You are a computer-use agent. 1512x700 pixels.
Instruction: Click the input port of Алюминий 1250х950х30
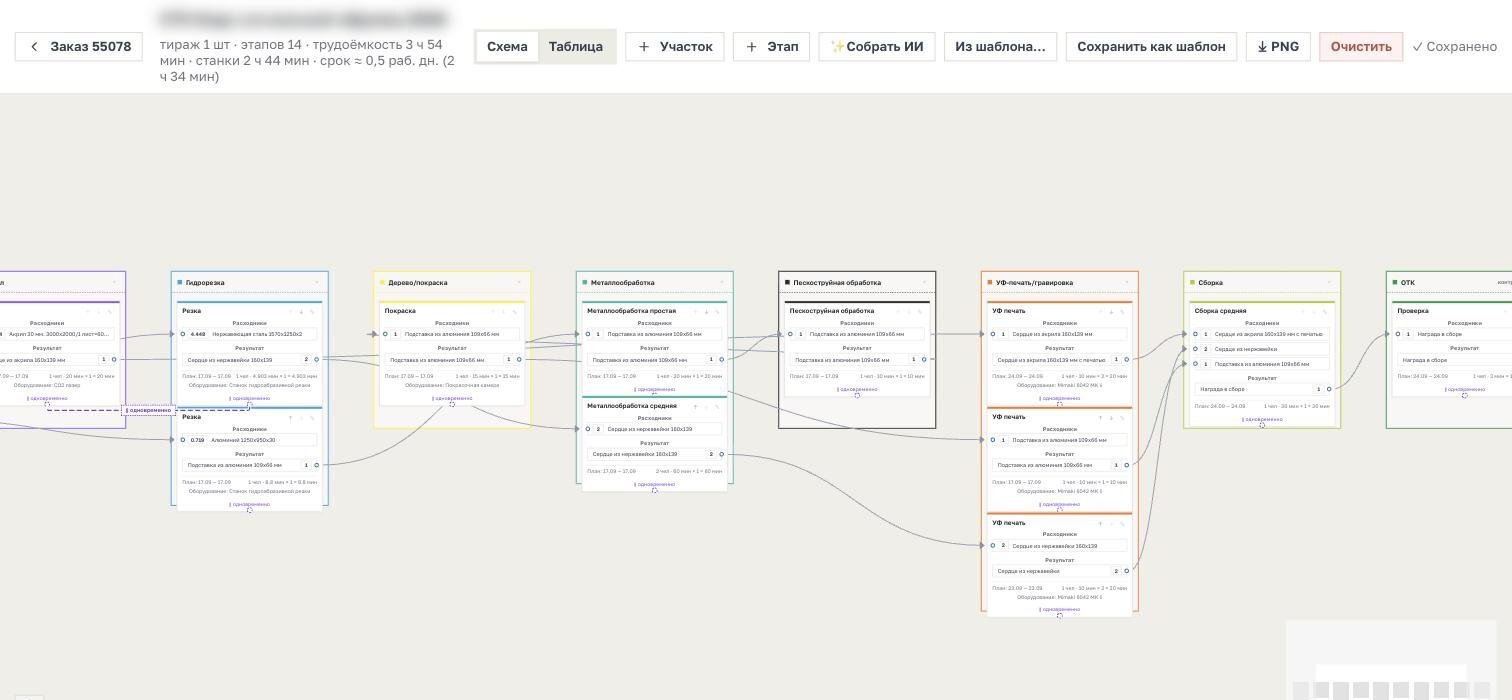[183, 440]
